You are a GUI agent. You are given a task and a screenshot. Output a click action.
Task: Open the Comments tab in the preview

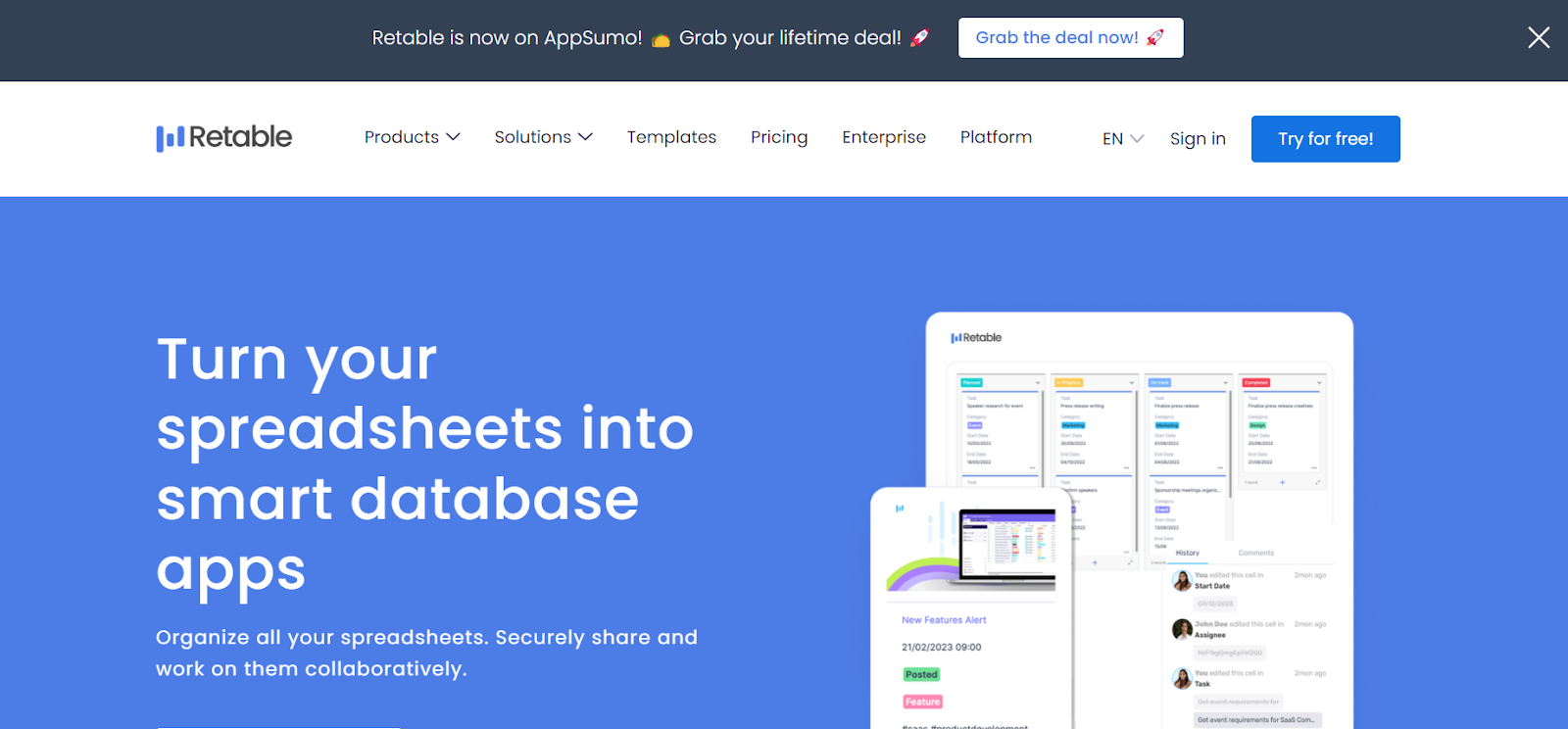(x=1255, y=553)
